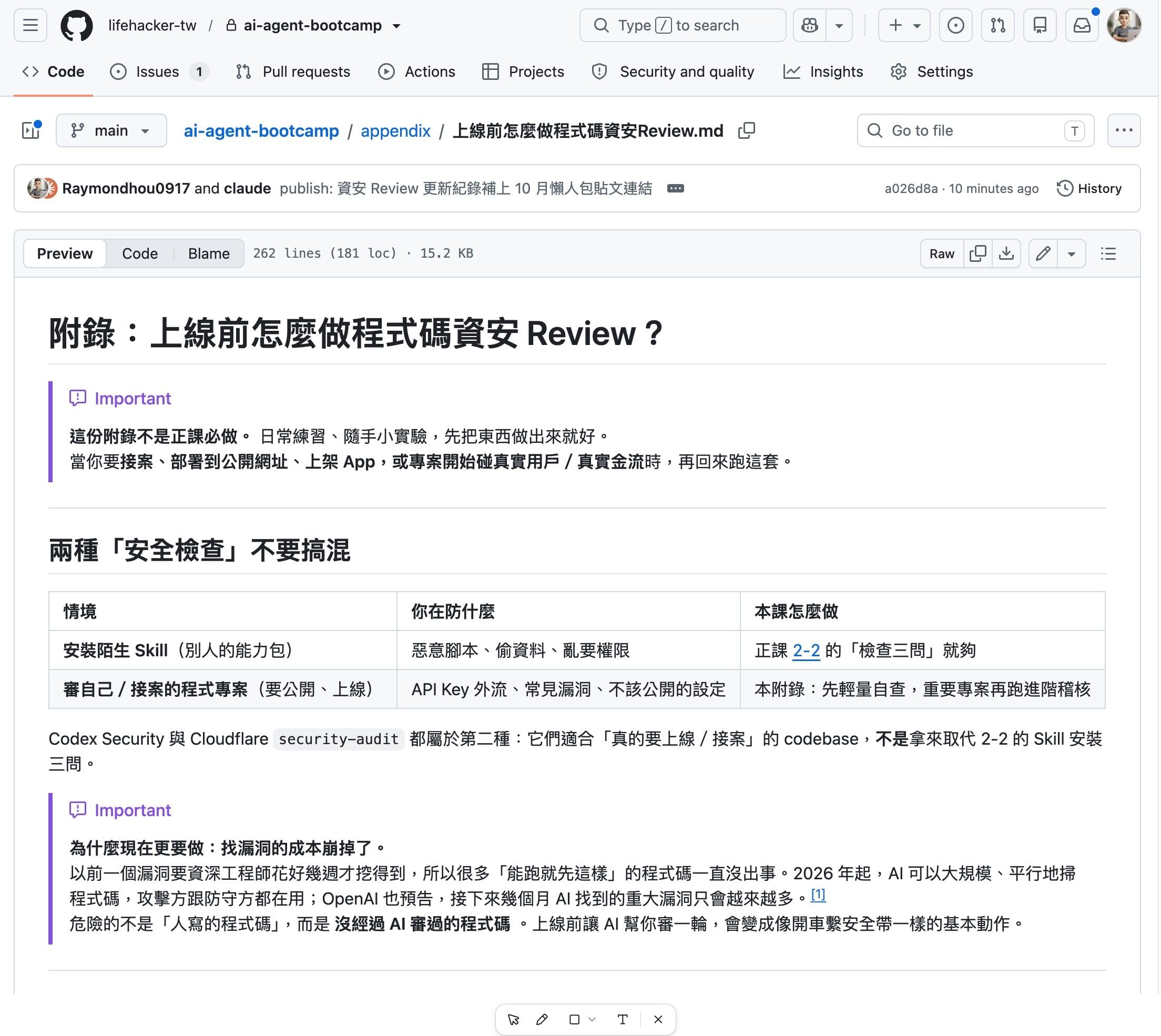Expand the ai-agent-bootcamp repository dropdown
The height and width of the screenshot is (1036, 1161).
[x=396, y=26]
